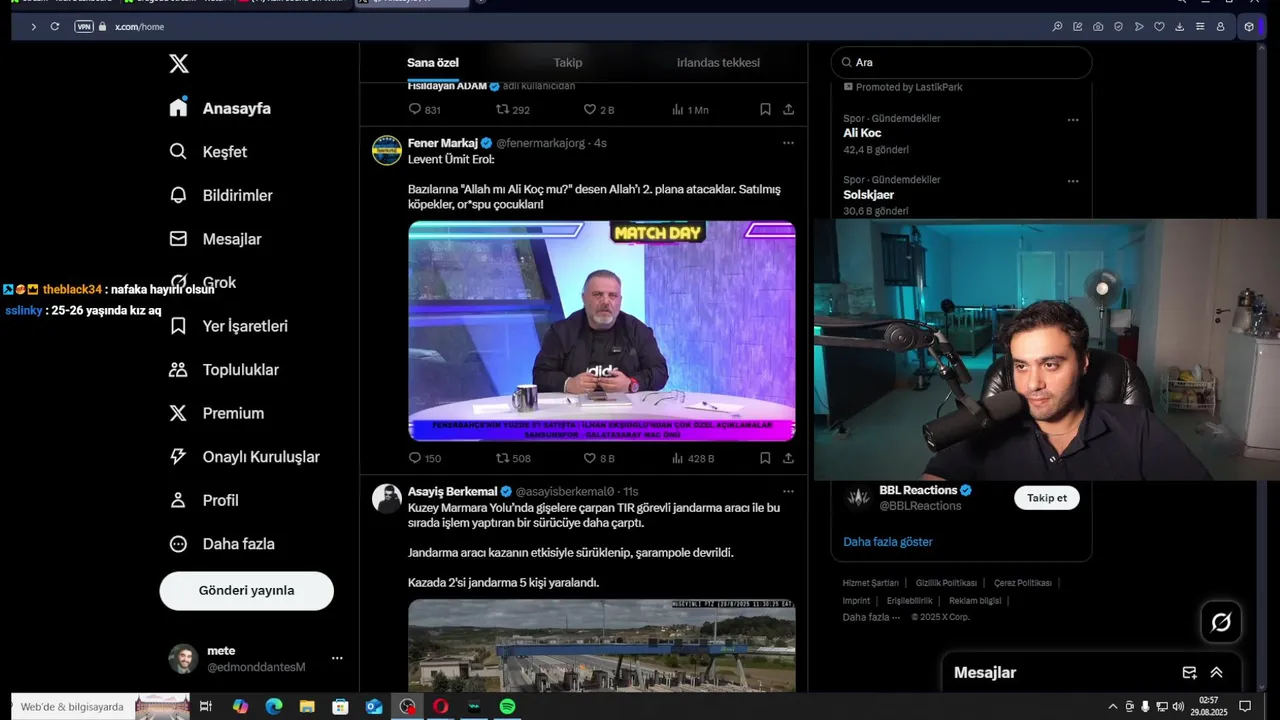Open Spotify from the taskbar

(x=507, y=706)
